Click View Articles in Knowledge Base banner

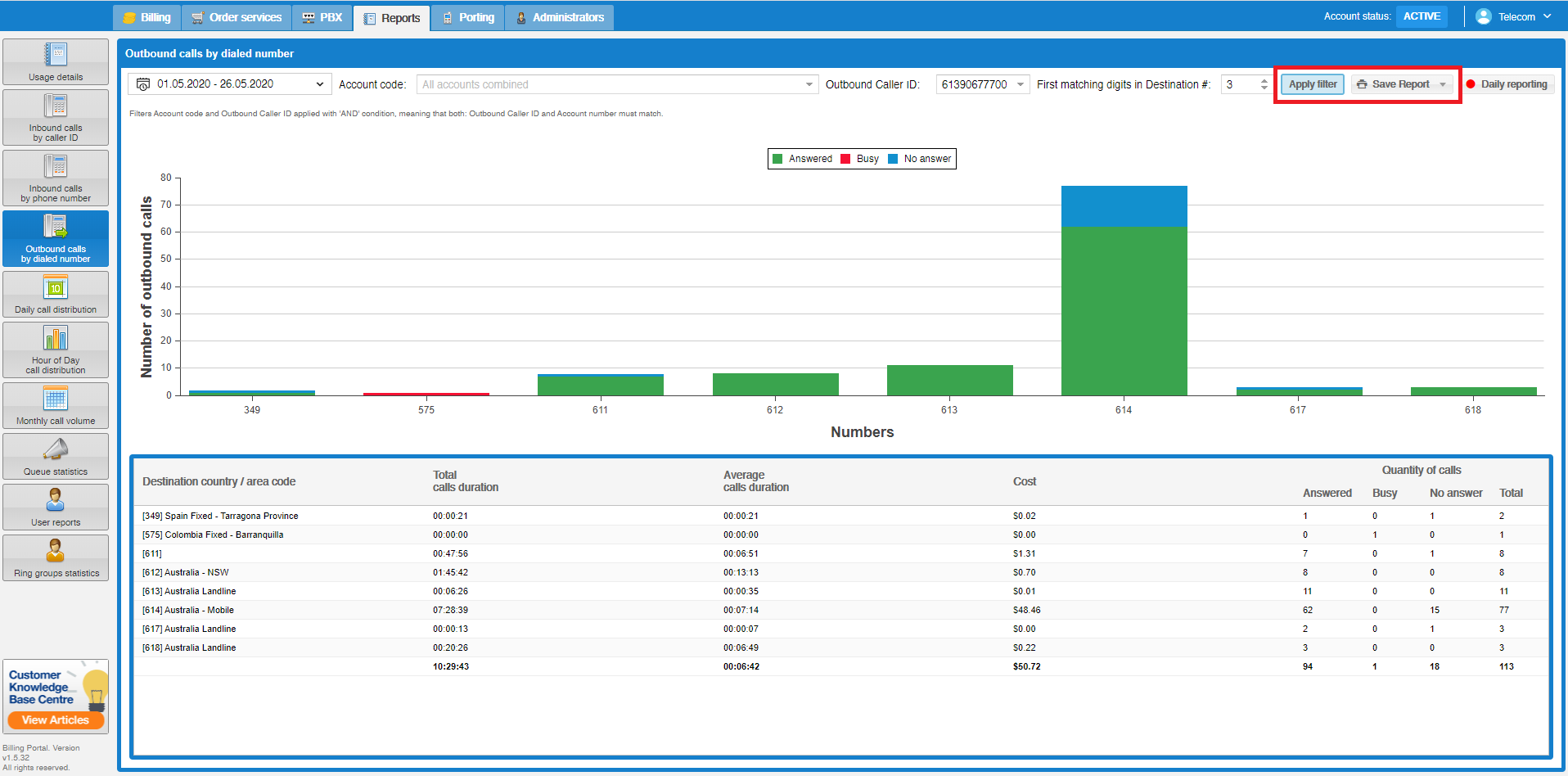tap(56, 720)
